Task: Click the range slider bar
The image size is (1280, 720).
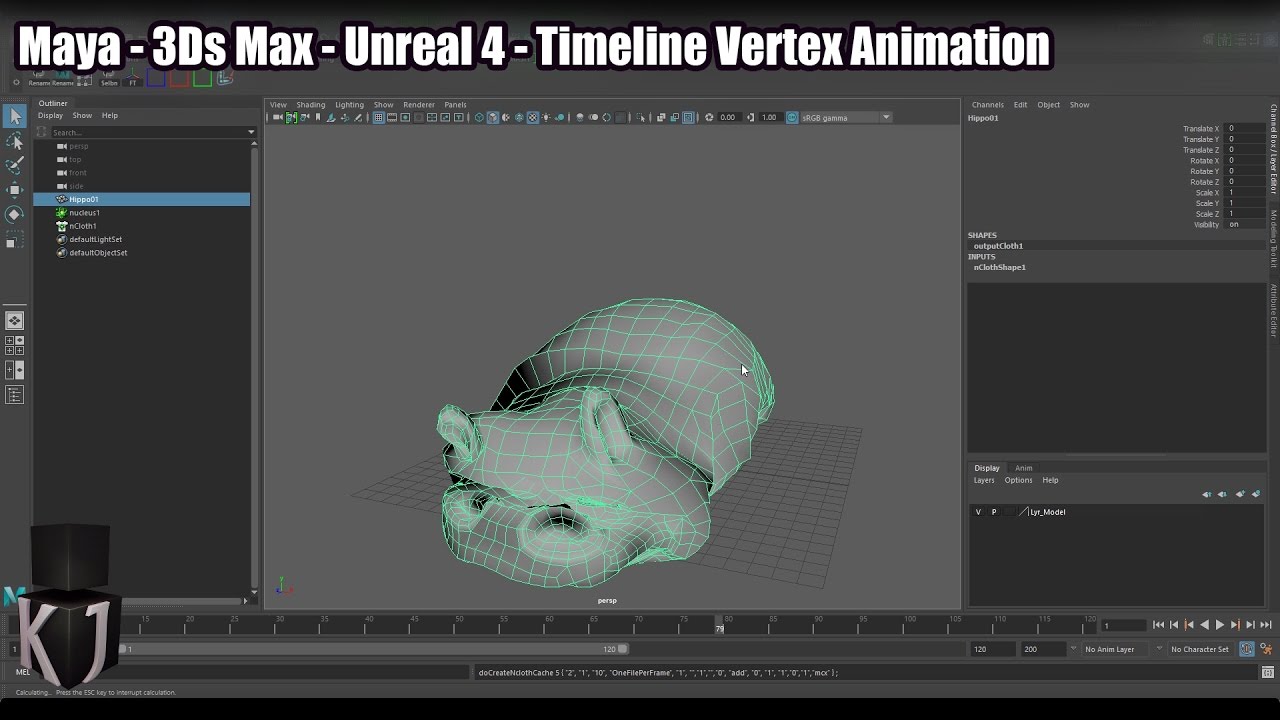Action: [x=372, y=649]
